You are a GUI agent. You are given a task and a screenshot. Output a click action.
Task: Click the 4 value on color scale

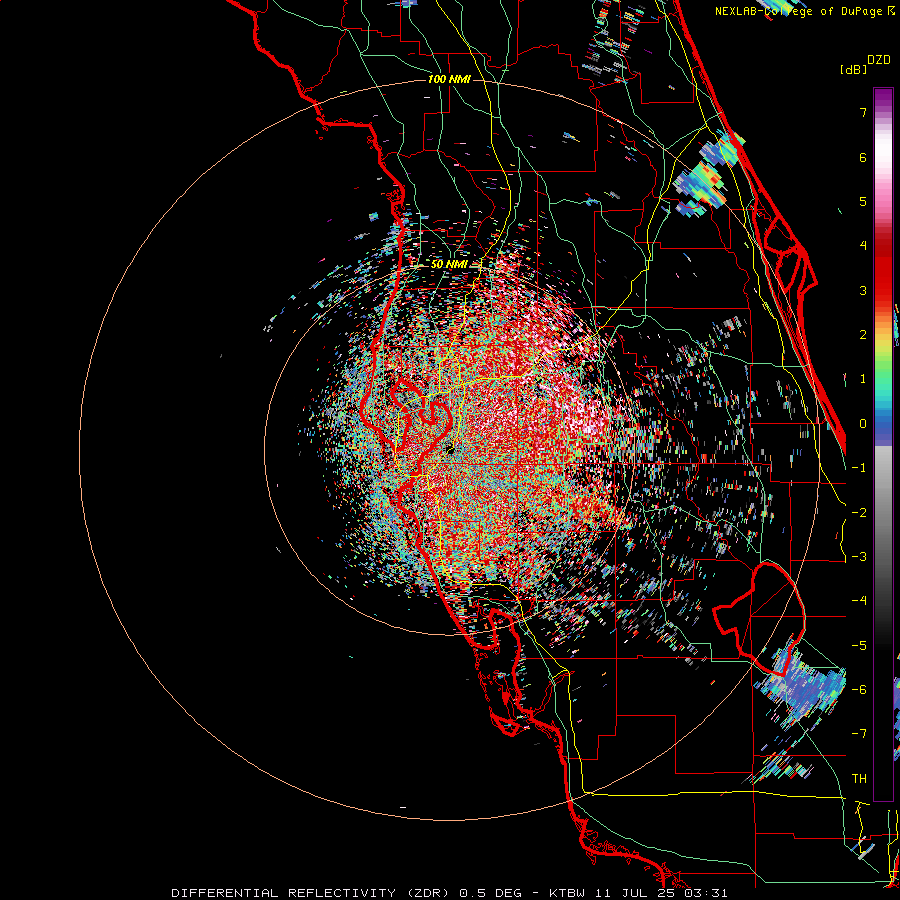click(x=863, y=246)
